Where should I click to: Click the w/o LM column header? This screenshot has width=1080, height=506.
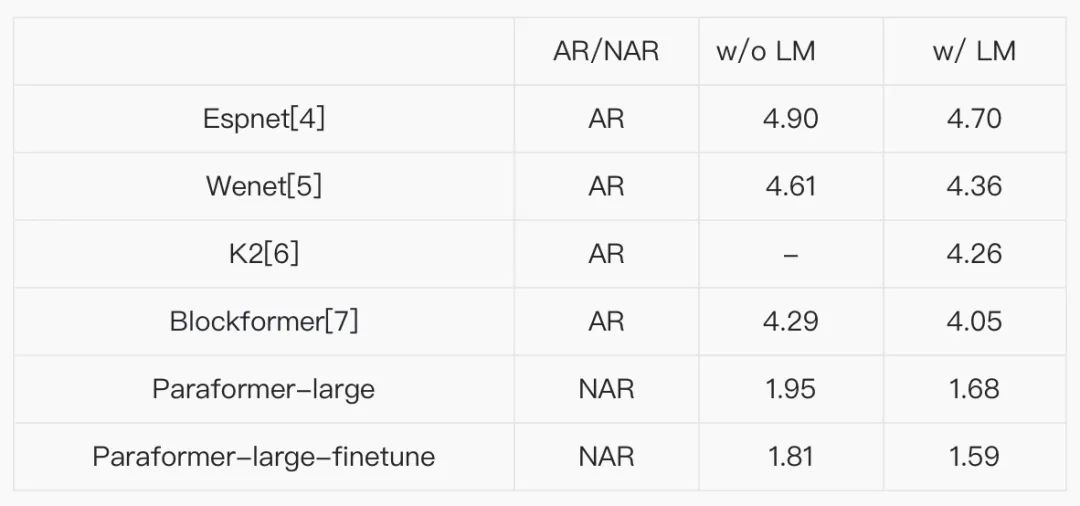click(x=765, y=52)
